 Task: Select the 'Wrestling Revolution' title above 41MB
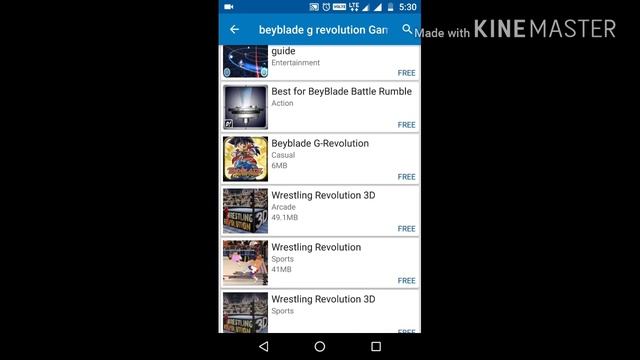click(x=316, y=247)
